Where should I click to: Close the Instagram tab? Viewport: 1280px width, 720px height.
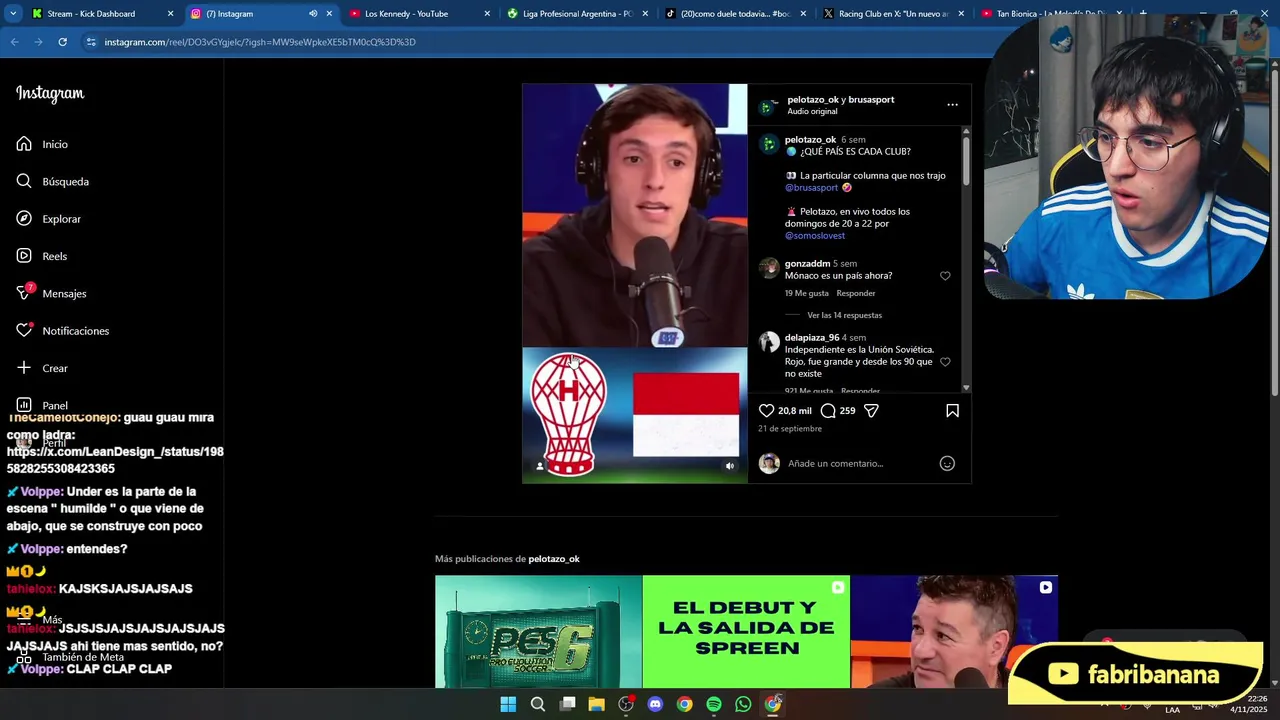click(329, 14)
